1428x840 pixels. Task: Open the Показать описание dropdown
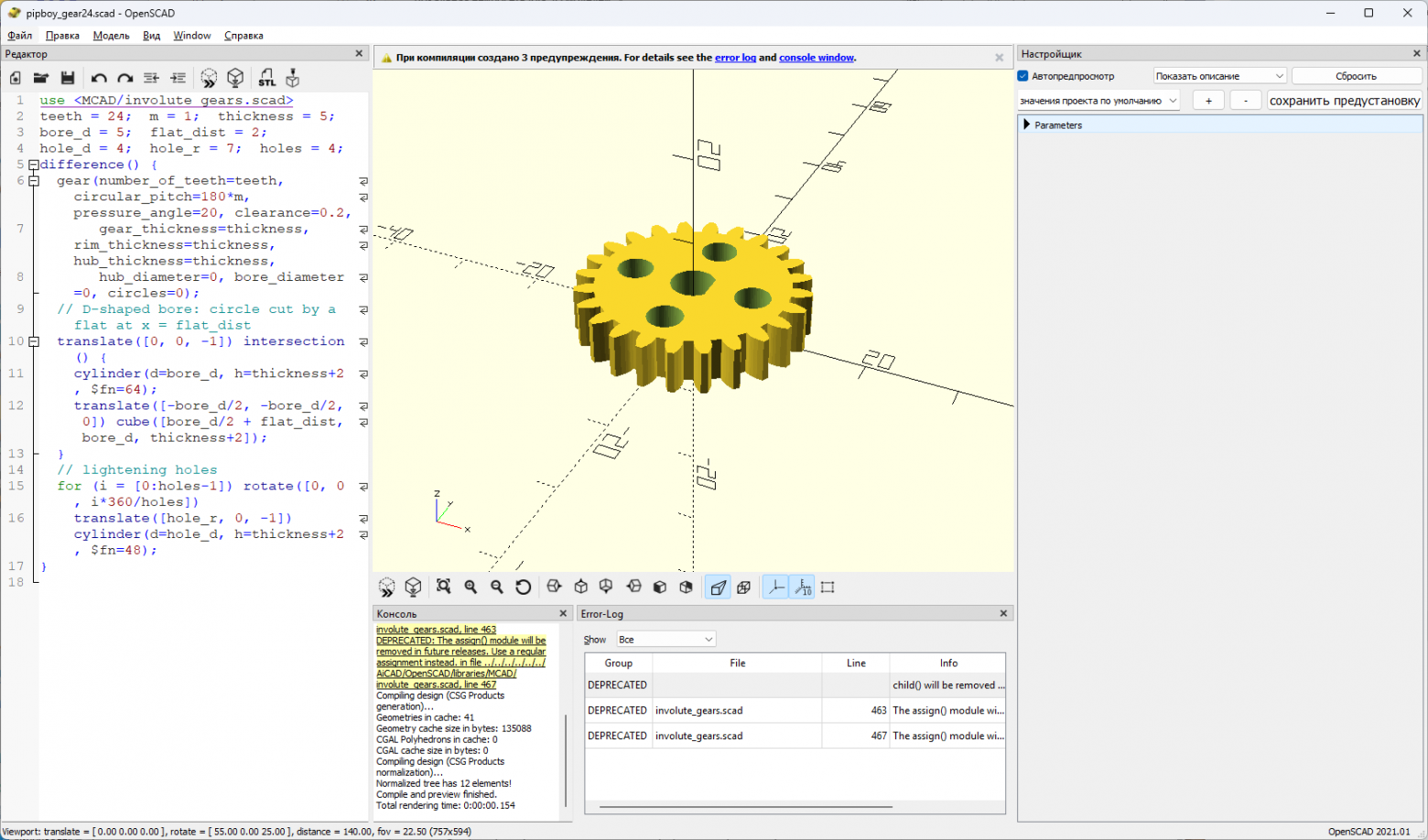click(x=1219, y=76)
